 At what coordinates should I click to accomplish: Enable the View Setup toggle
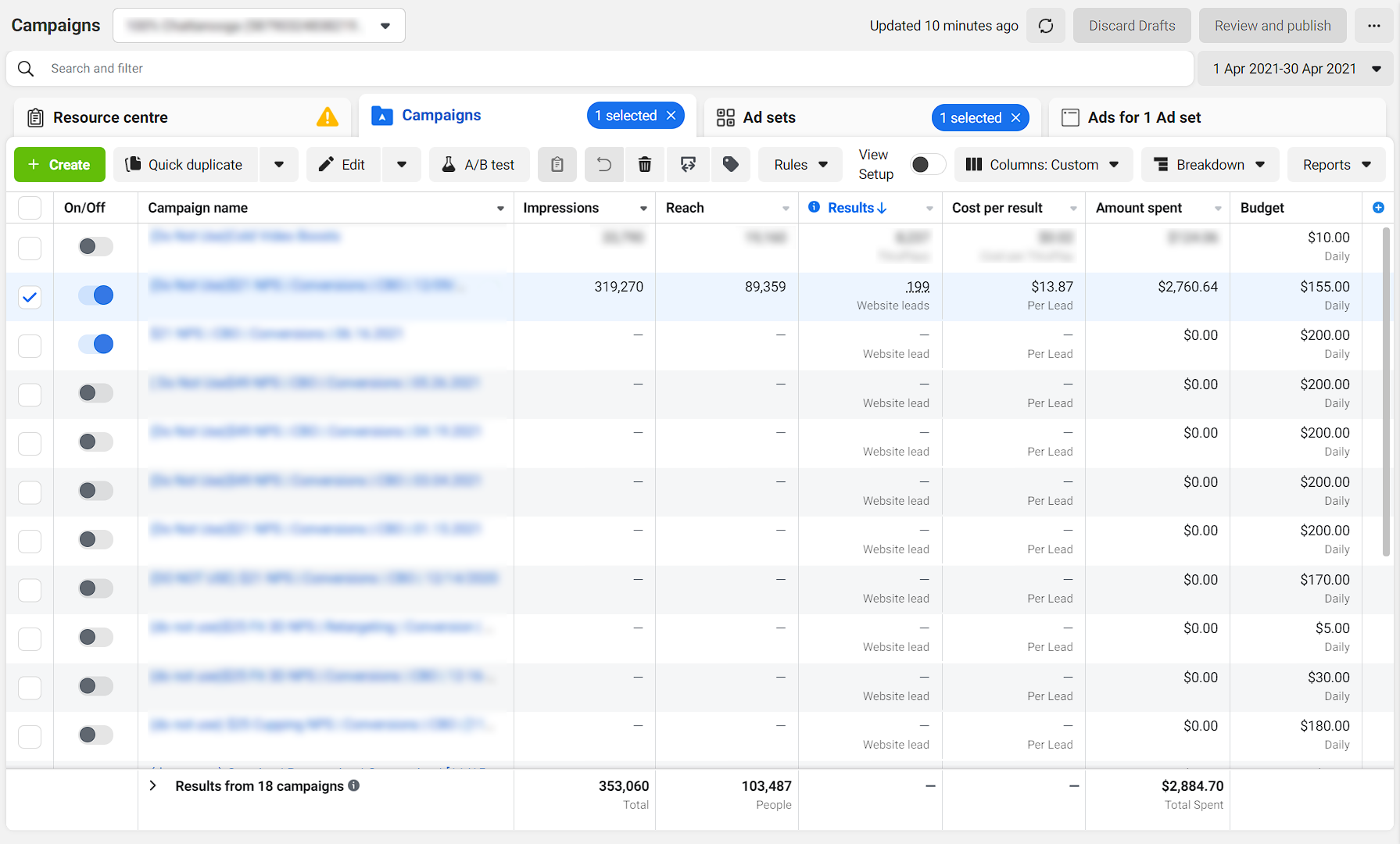pos(927,164)
